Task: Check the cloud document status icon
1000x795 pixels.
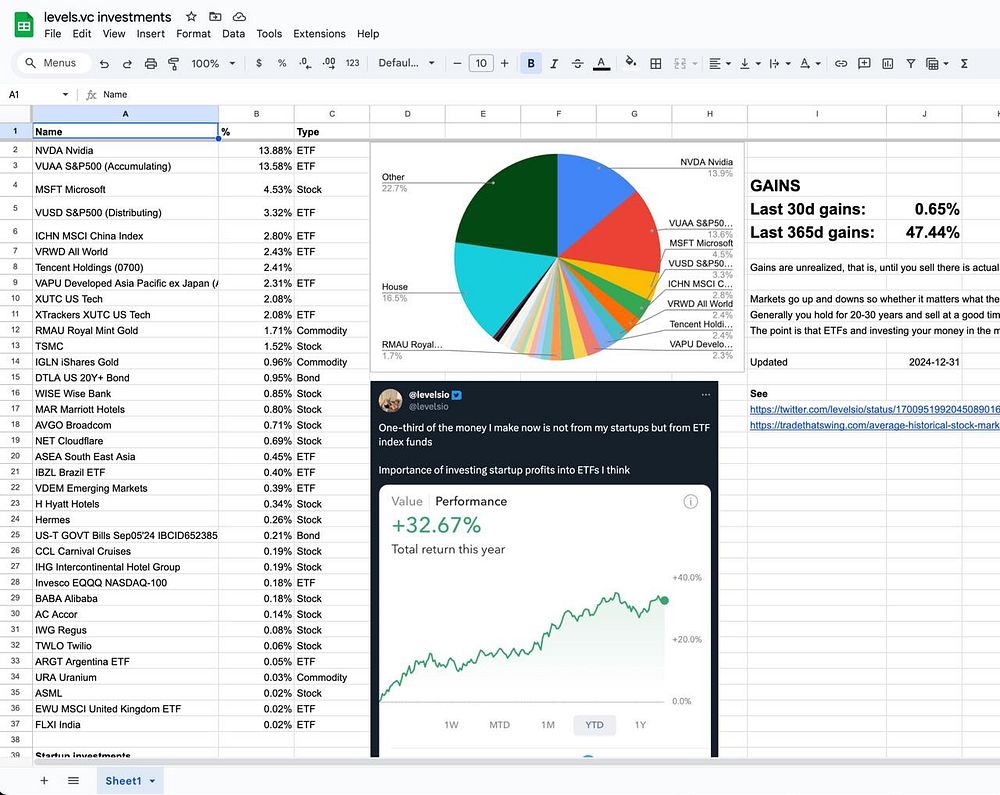Action: (x=239, y=17)
